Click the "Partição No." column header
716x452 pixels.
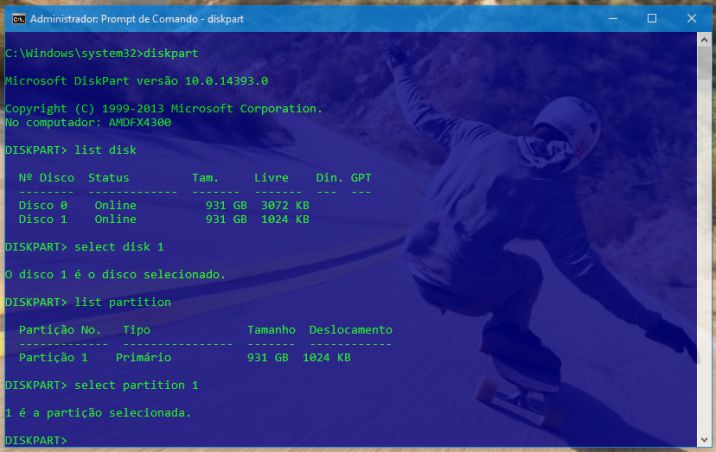60,330
